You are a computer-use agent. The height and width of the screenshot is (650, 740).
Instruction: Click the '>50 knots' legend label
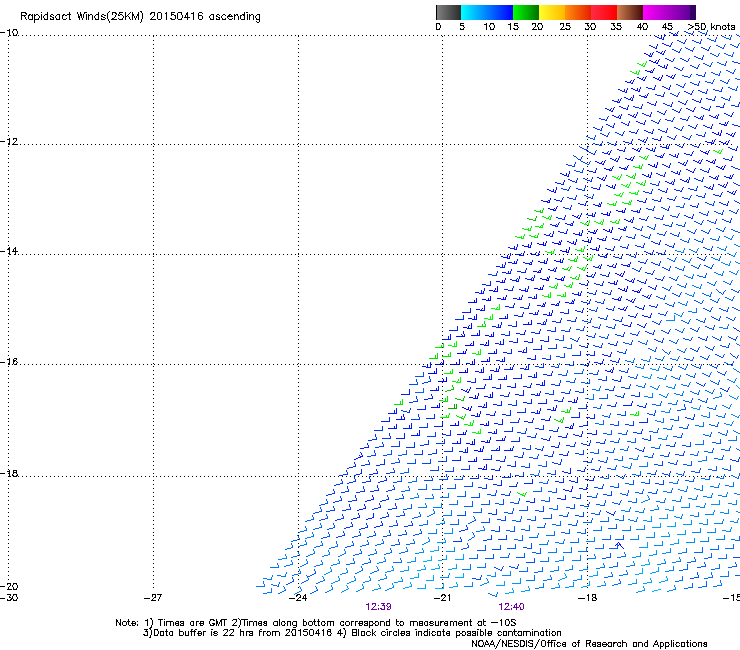tap(711, 27)
